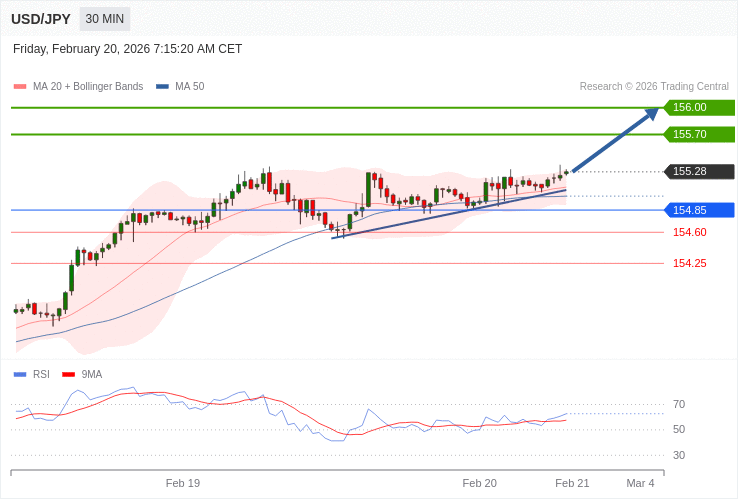Image resolution: width=738 pixels, height=500 pixels.
Task: Click the MA 50 legend label
Action: coord(190,87)
